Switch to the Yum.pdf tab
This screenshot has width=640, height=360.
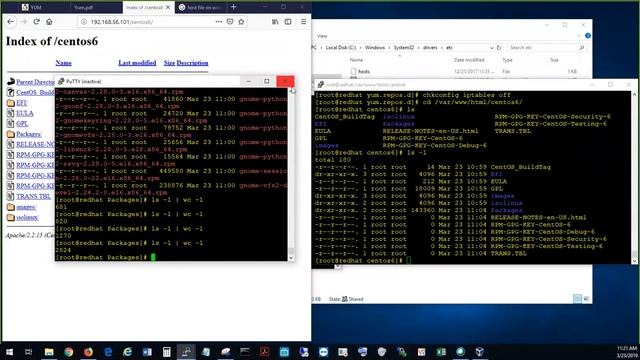[x=96, y=7]
